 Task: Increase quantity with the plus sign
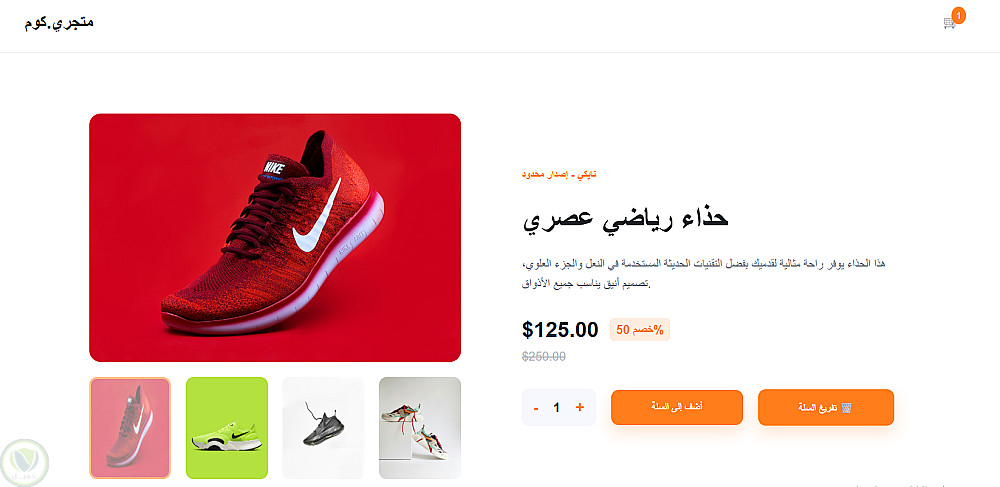(x=580, y=407)
